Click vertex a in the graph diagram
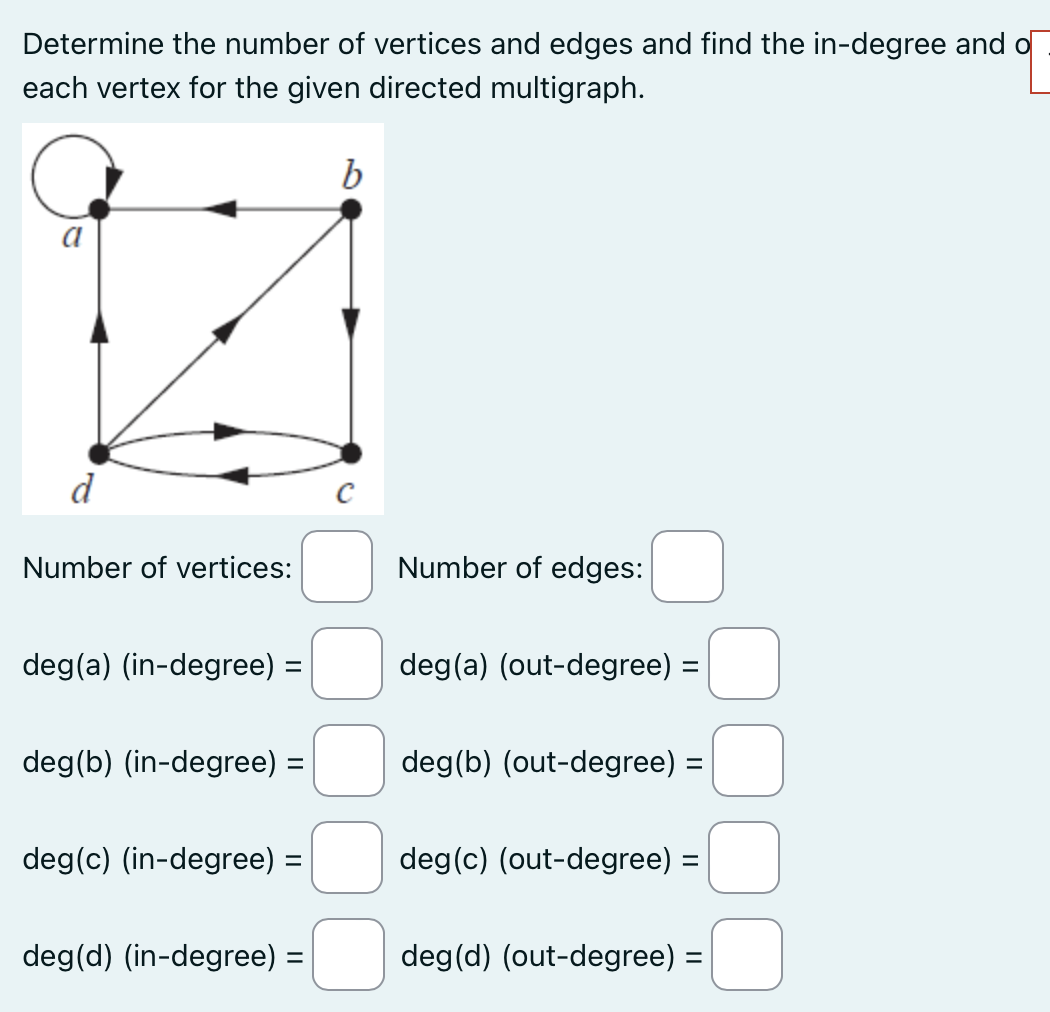This screenshot has height=1012, width=1050. (x=98, y=208)
